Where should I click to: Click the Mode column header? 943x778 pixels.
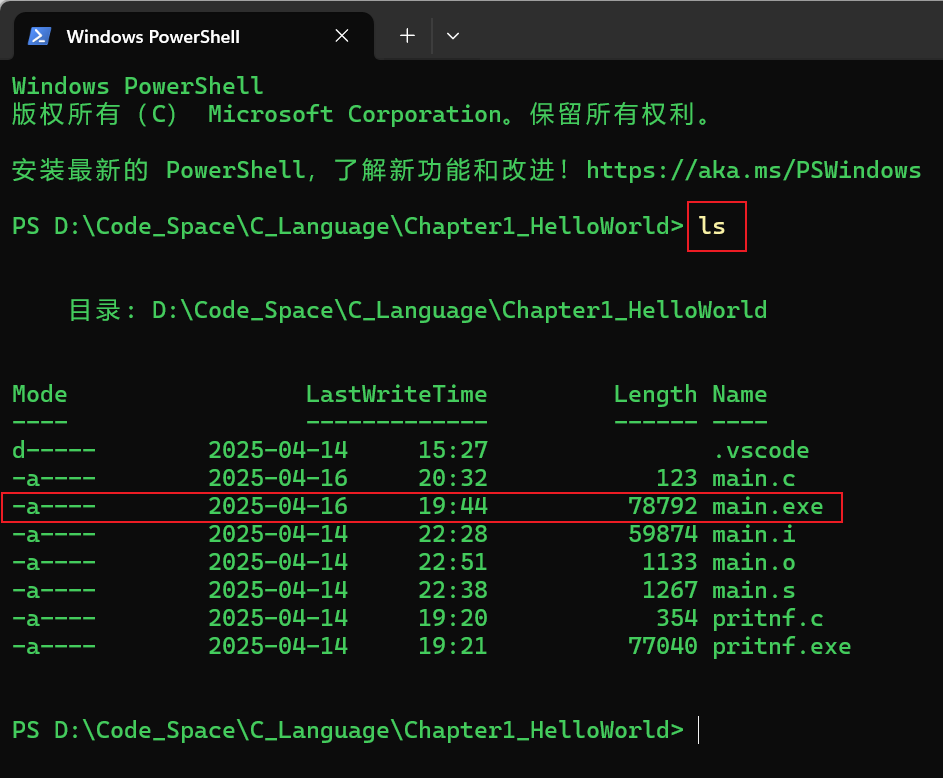pyautogui.click(x=40, y=394)
